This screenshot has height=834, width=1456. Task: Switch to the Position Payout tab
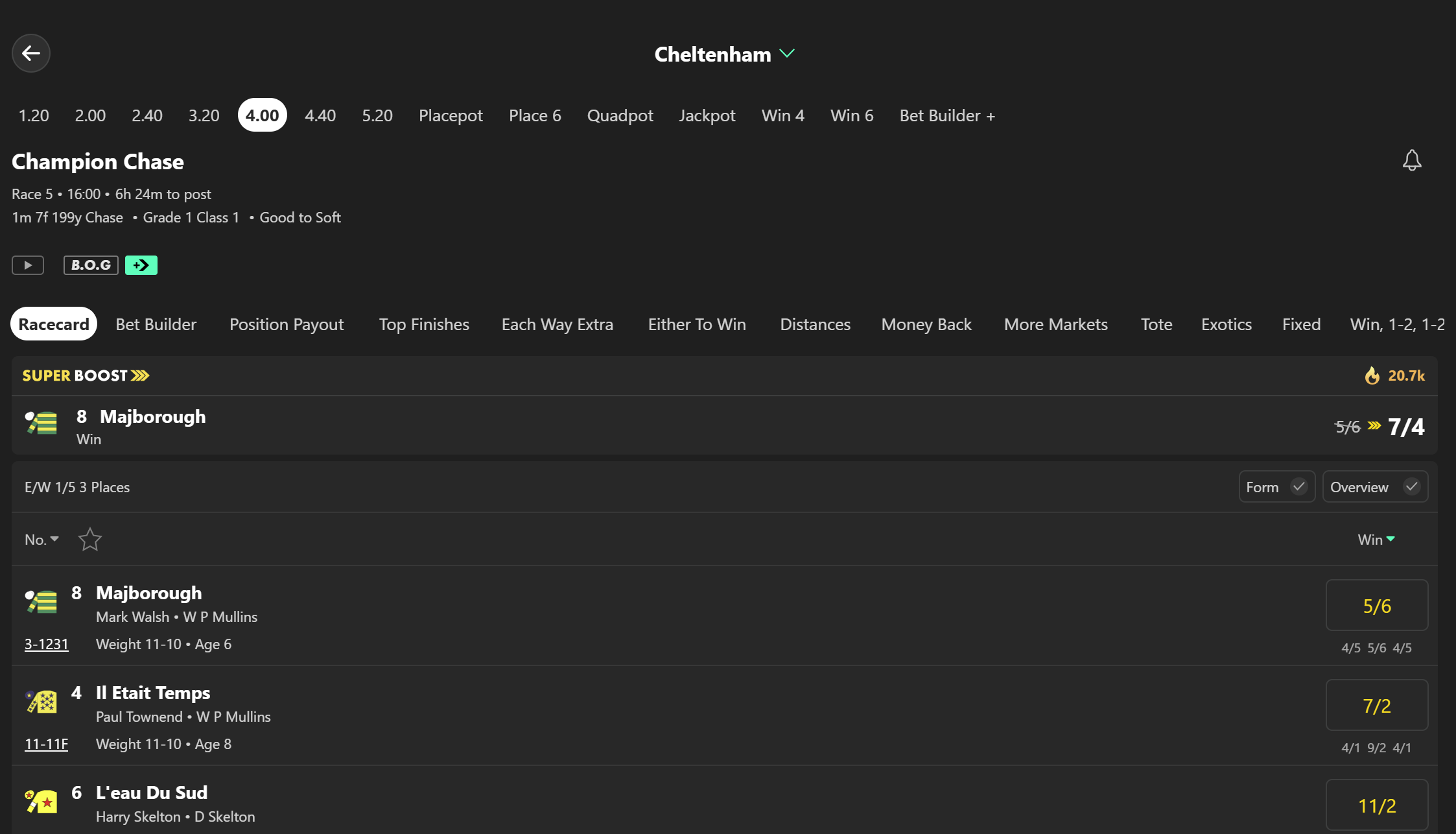pyautogui.click(x=287, y=324)
